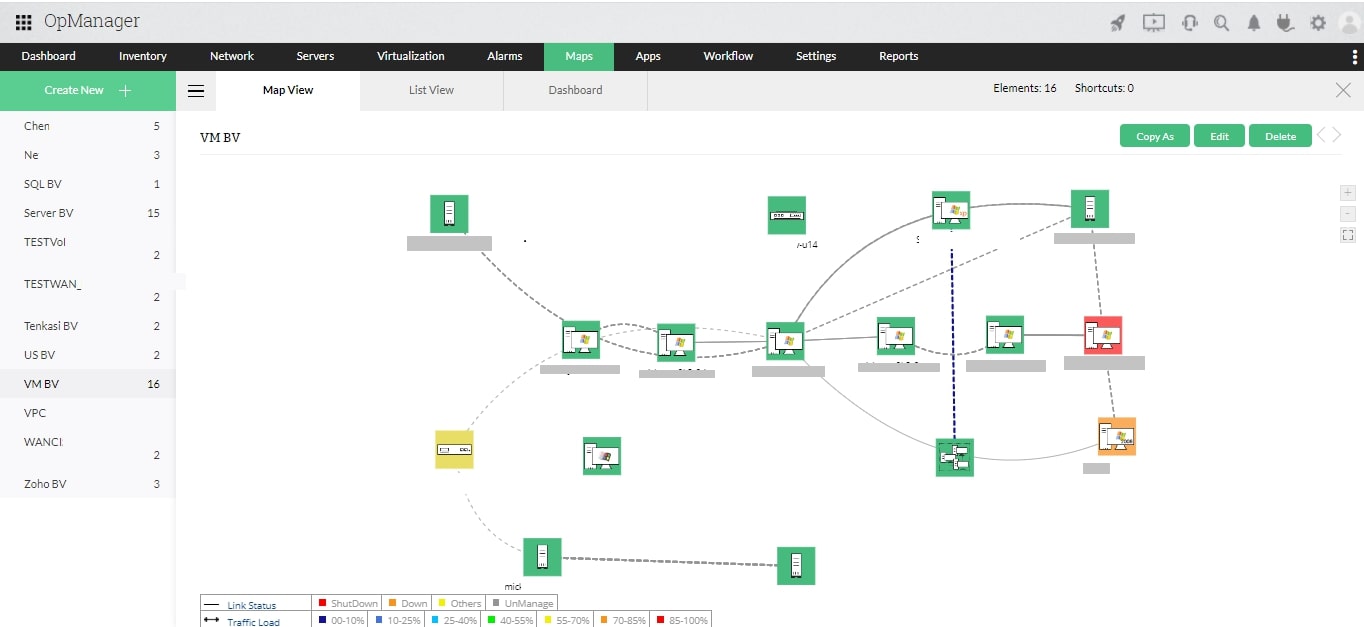
Task: Open the Virtualization menu item
Action: point(410,56)
